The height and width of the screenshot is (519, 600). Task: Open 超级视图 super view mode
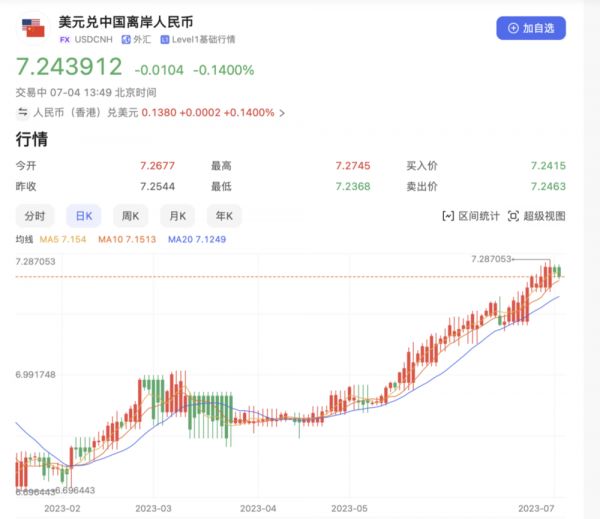(x=514, y=216)
